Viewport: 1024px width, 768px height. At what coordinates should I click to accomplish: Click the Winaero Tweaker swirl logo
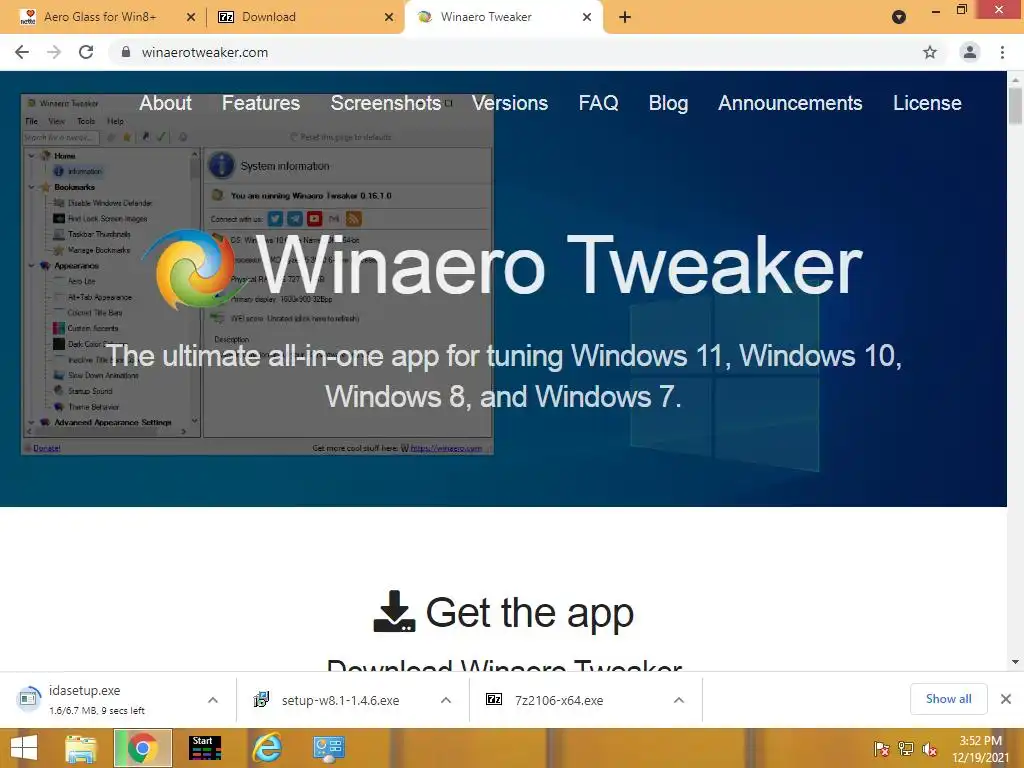[196, 268]
